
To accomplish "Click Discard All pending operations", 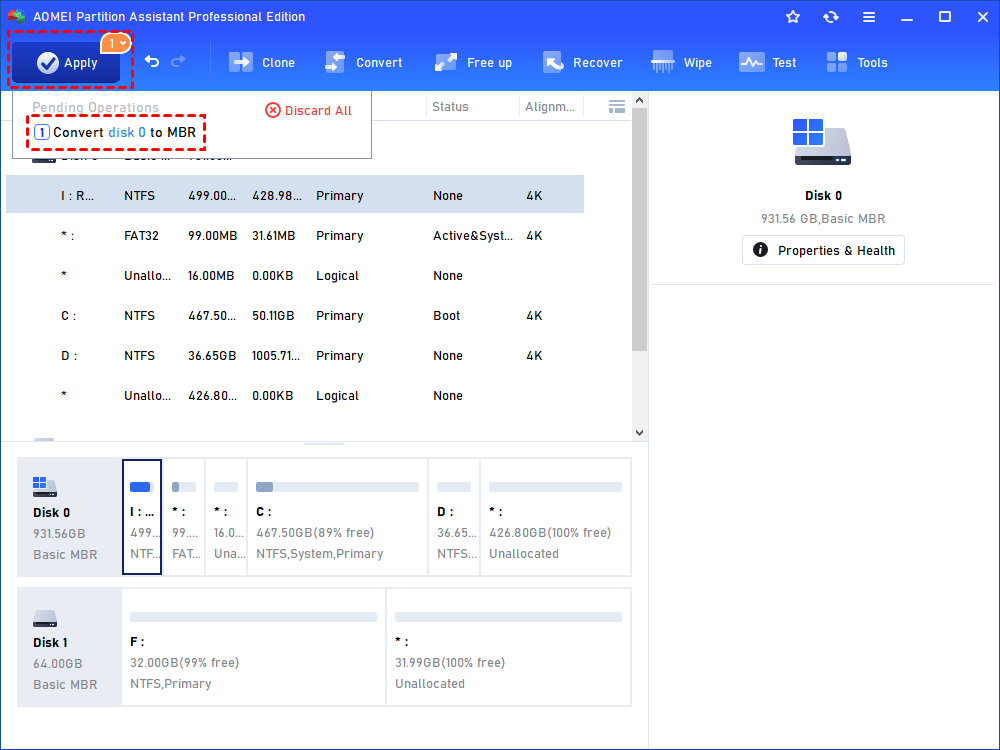I will (x=309, y=110).
